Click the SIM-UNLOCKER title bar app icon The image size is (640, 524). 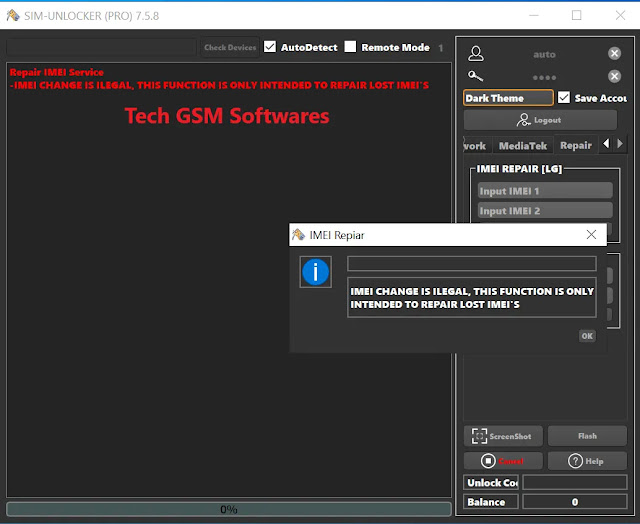pos(13,16)
